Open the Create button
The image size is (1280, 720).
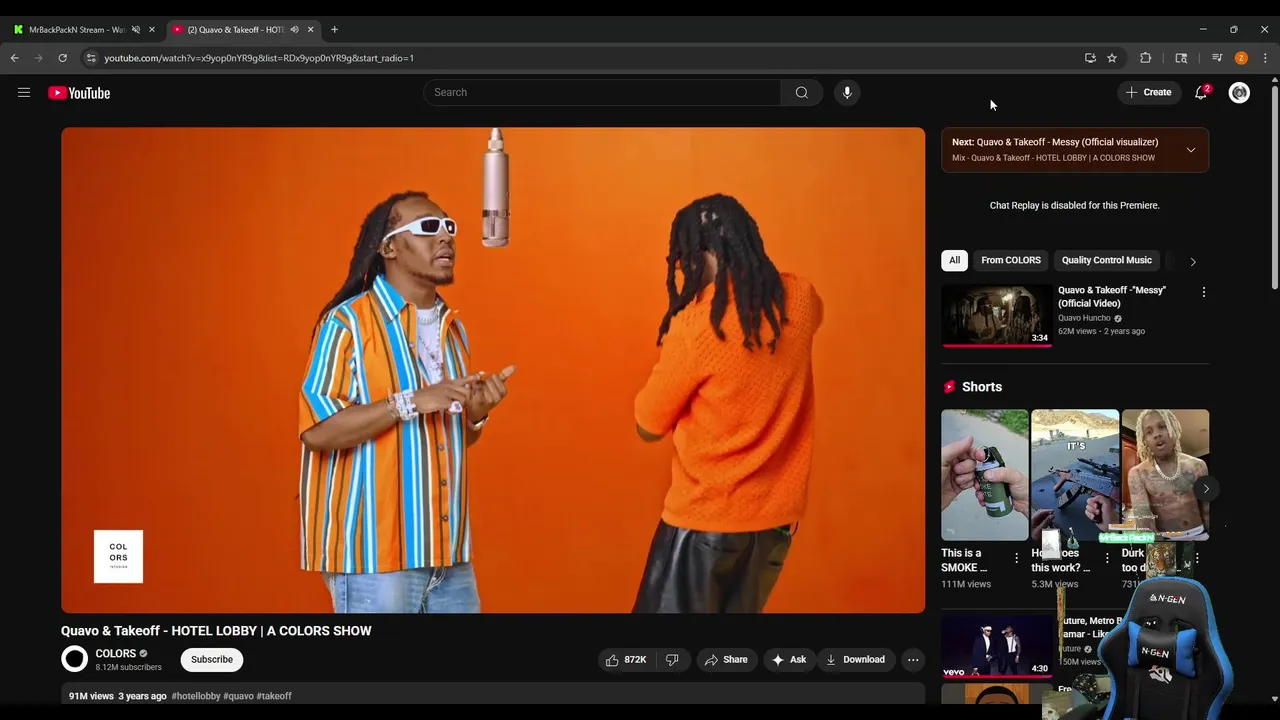[x=1149, y=93]
